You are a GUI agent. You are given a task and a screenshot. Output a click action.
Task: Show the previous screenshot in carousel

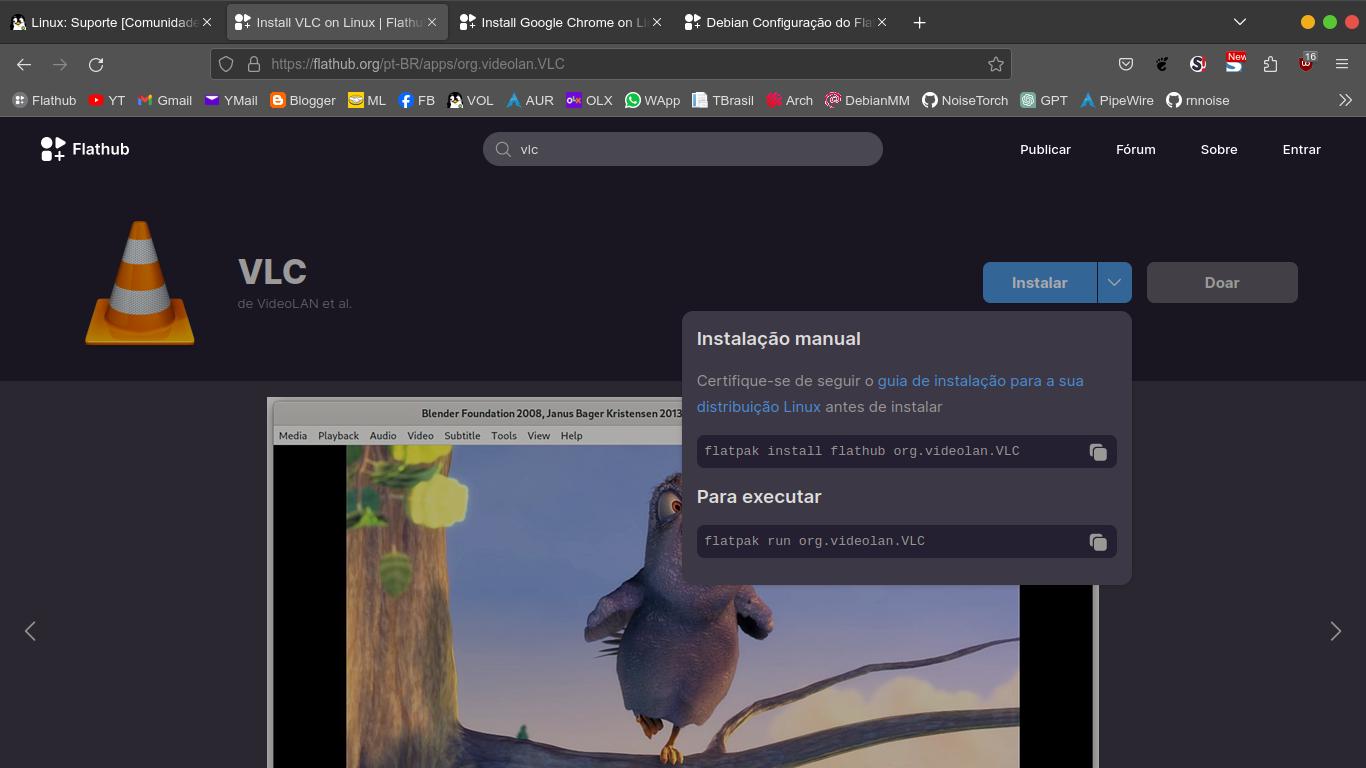pos(30,631)
